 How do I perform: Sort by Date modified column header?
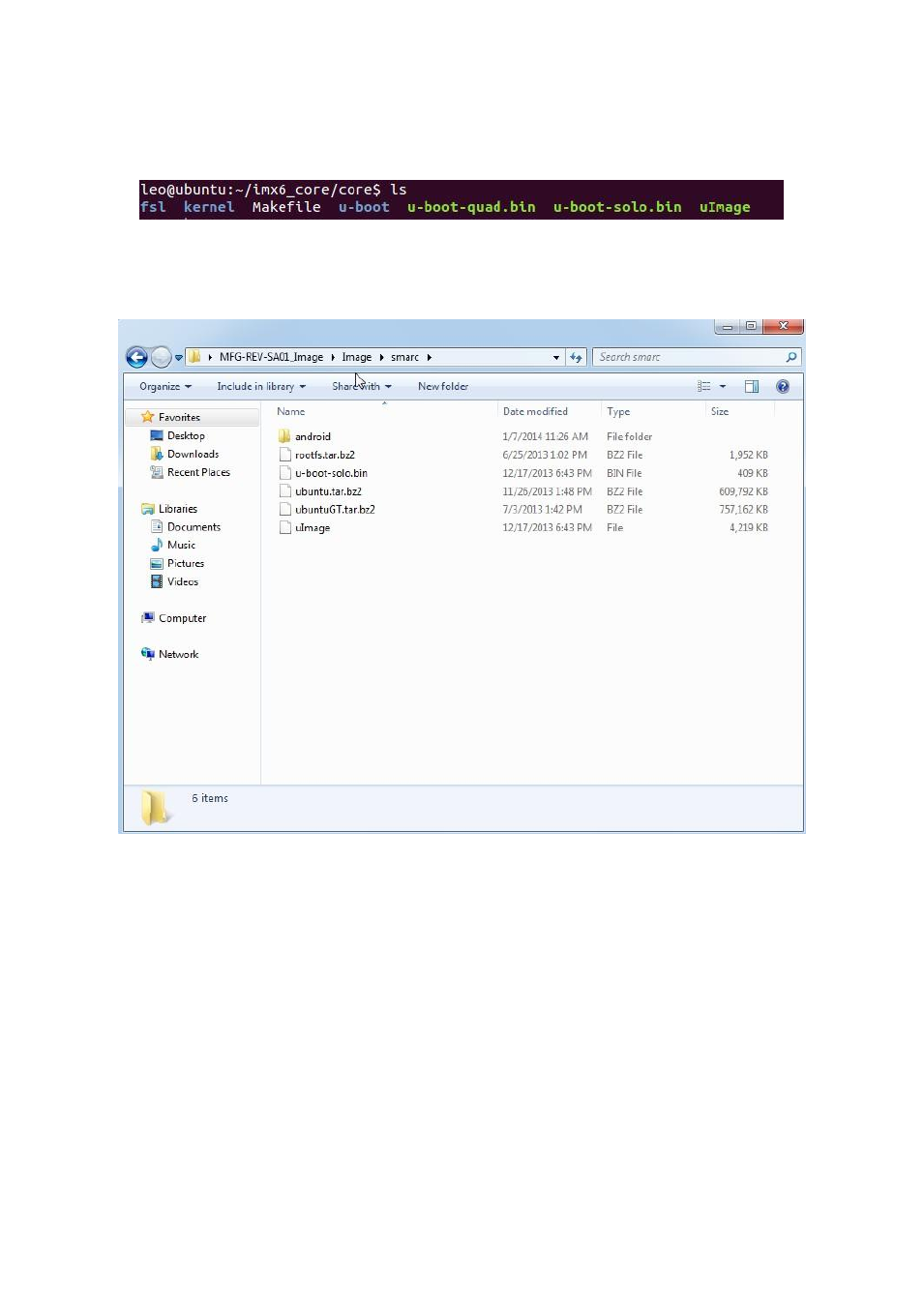click(x=535, y=411)
